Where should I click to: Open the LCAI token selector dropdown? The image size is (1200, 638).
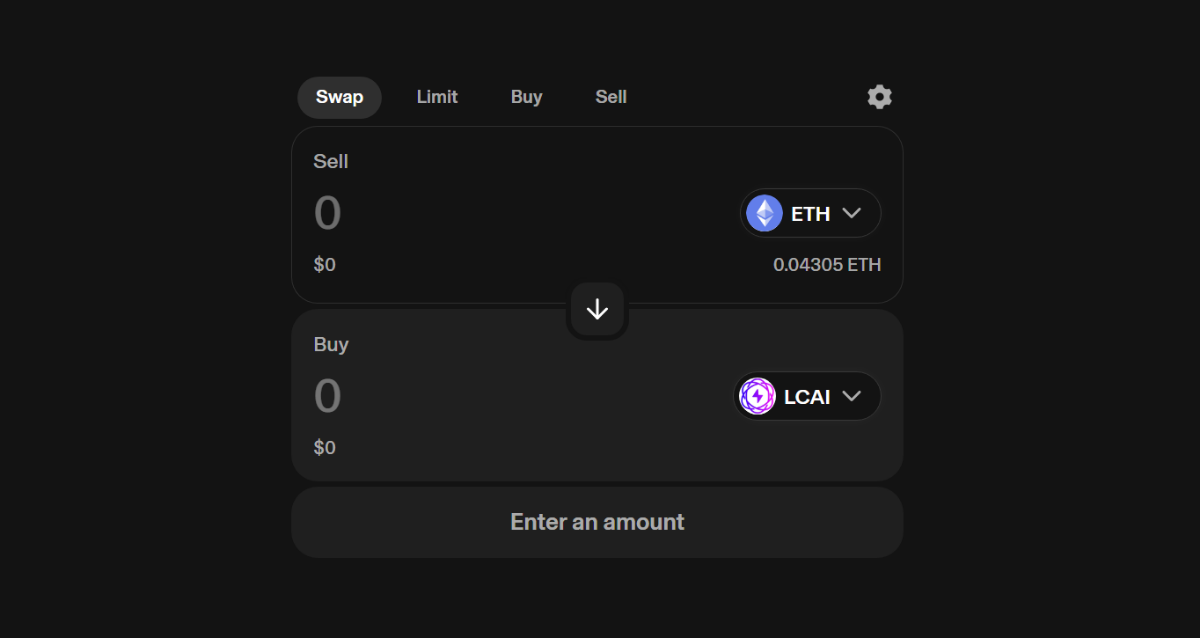(x=806, y=396)
